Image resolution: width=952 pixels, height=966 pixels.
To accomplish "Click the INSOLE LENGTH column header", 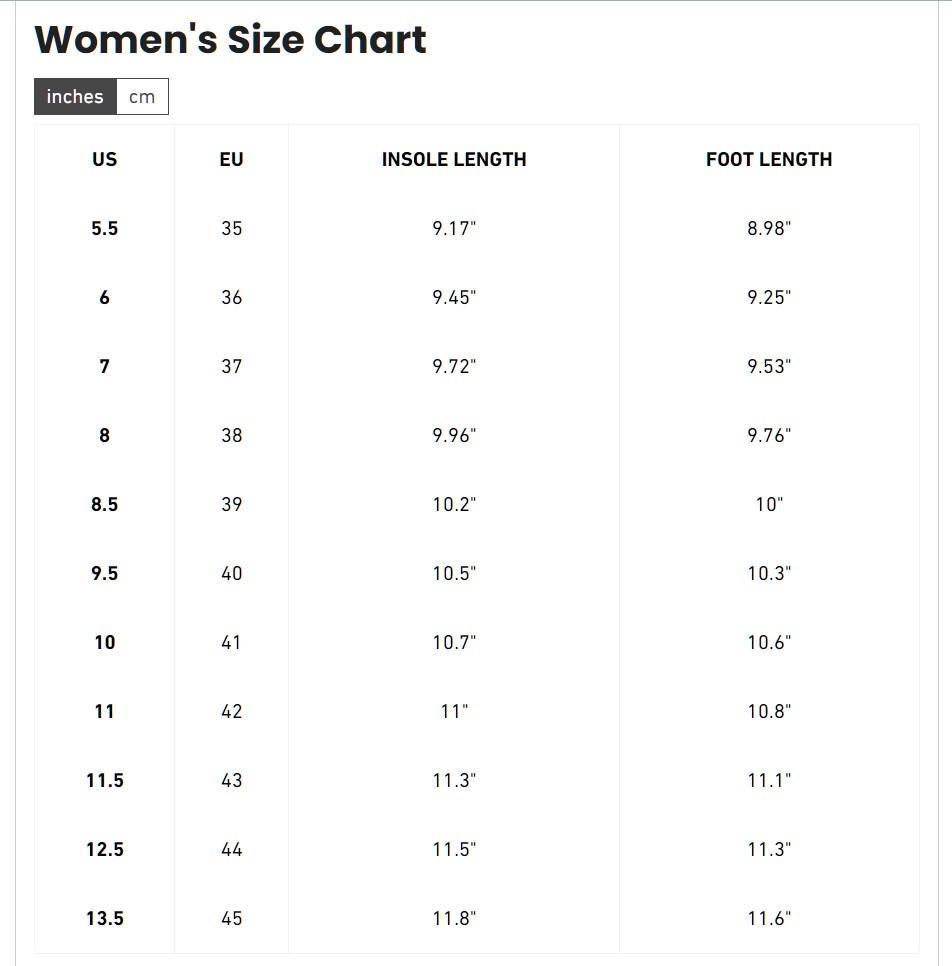I will pos(454,160).
